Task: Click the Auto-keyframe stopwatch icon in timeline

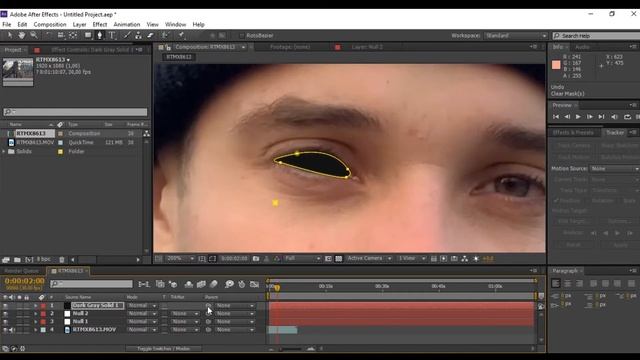Action: pyautogui.click(x=242, y=284)
